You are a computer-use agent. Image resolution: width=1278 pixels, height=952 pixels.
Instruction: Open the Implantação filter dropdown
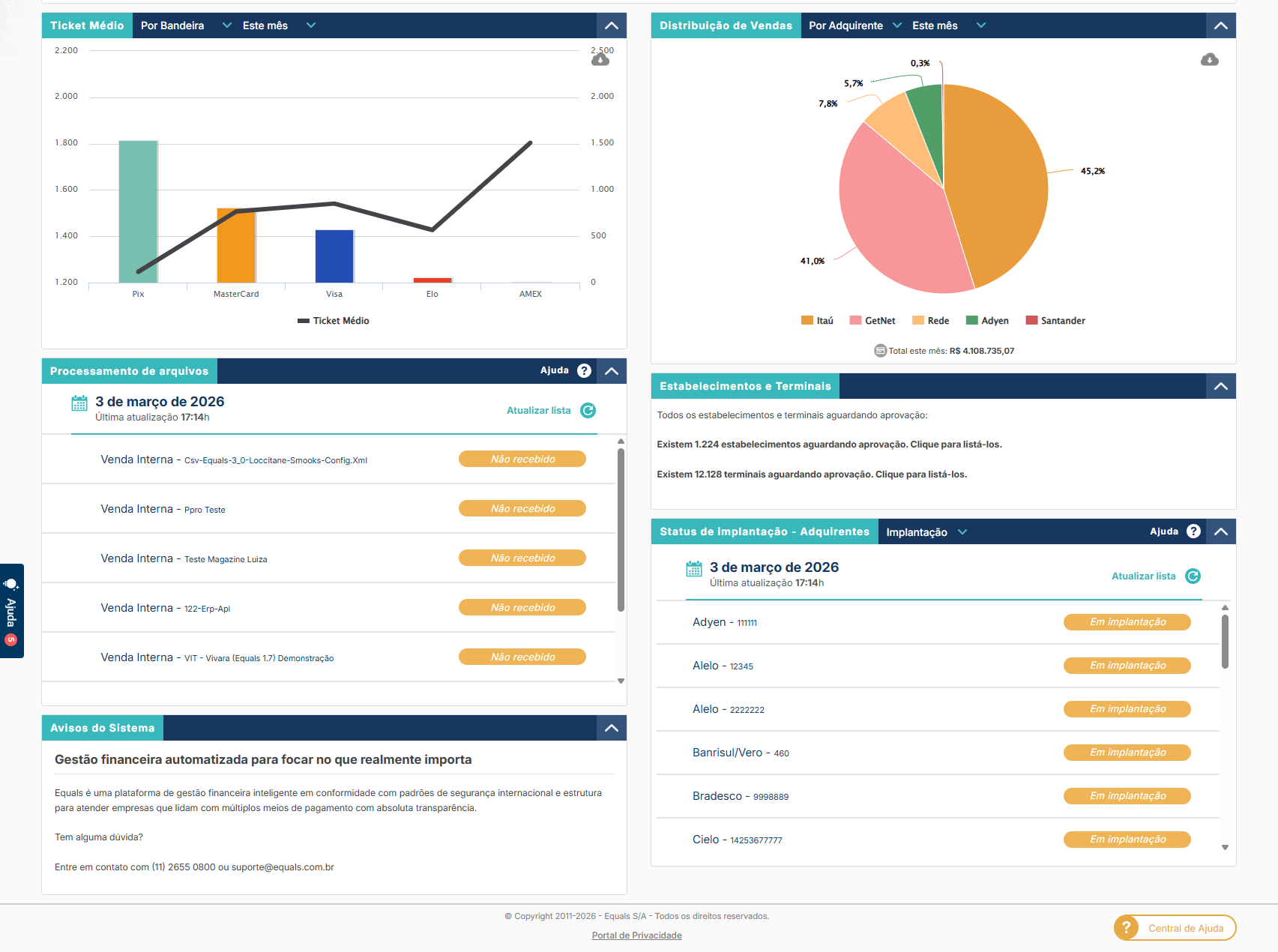click(926, 532)
